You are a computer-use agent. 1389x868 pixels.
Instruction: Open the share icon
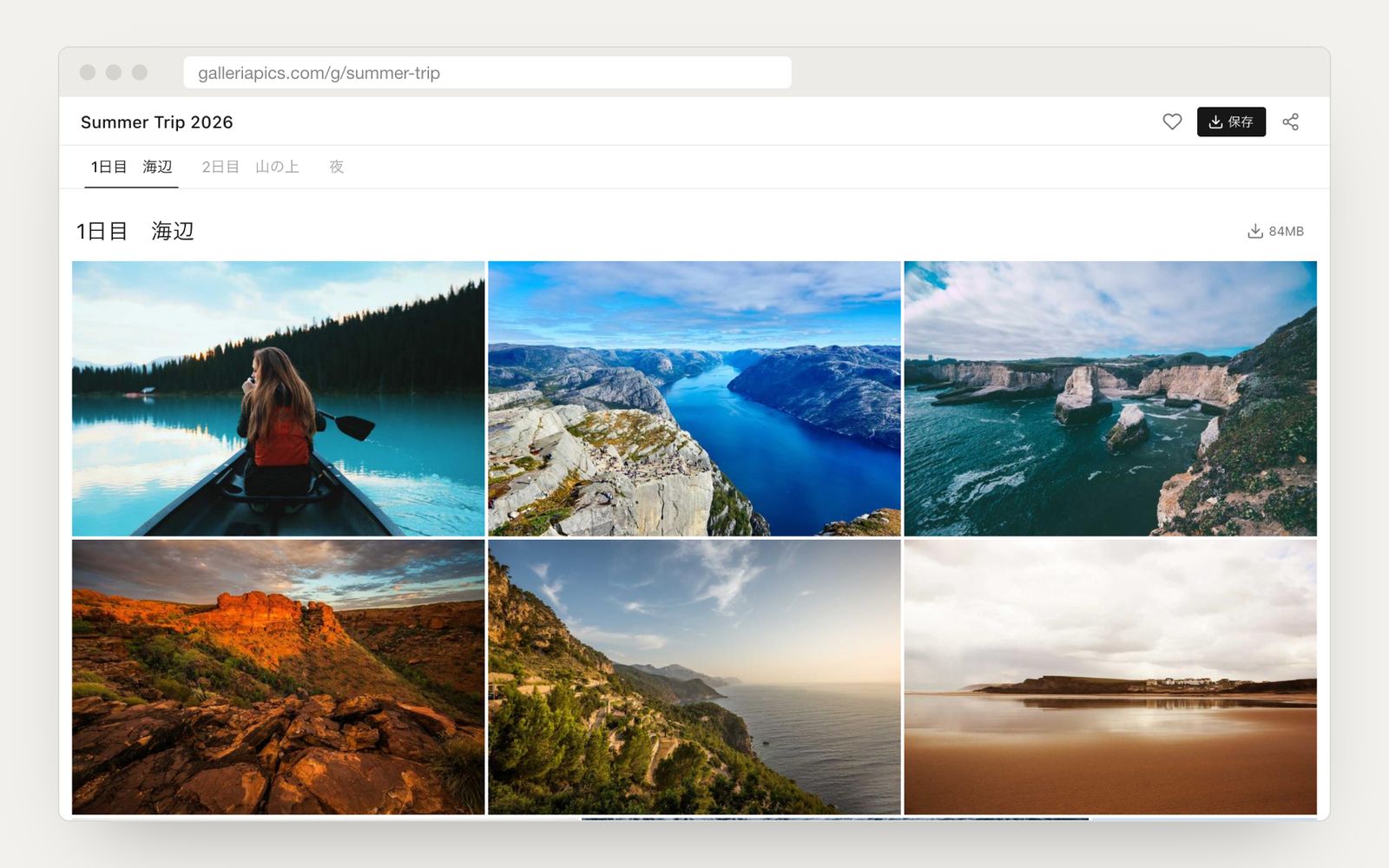1291,122
